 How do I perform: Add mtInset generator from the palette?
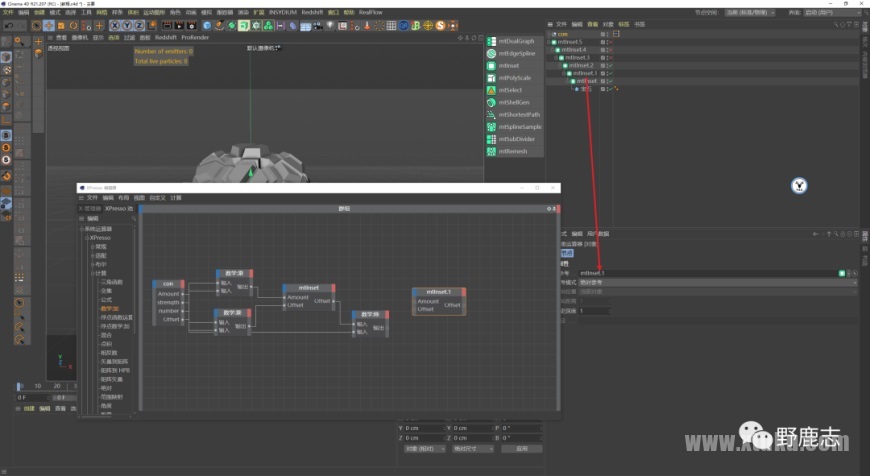pos(515,65)
